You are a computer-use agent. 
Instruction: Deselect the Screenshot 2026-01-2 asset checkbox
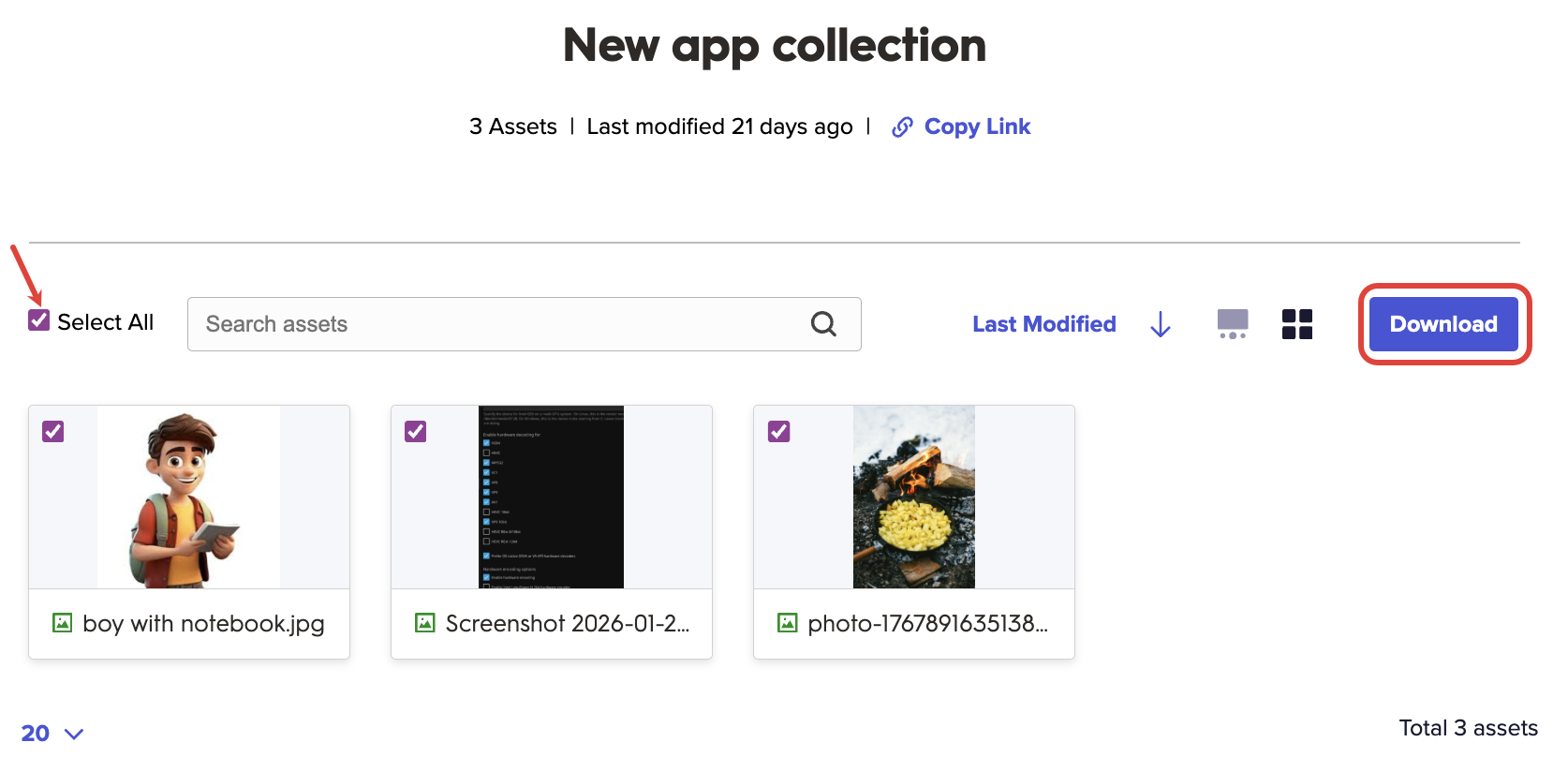416,431
